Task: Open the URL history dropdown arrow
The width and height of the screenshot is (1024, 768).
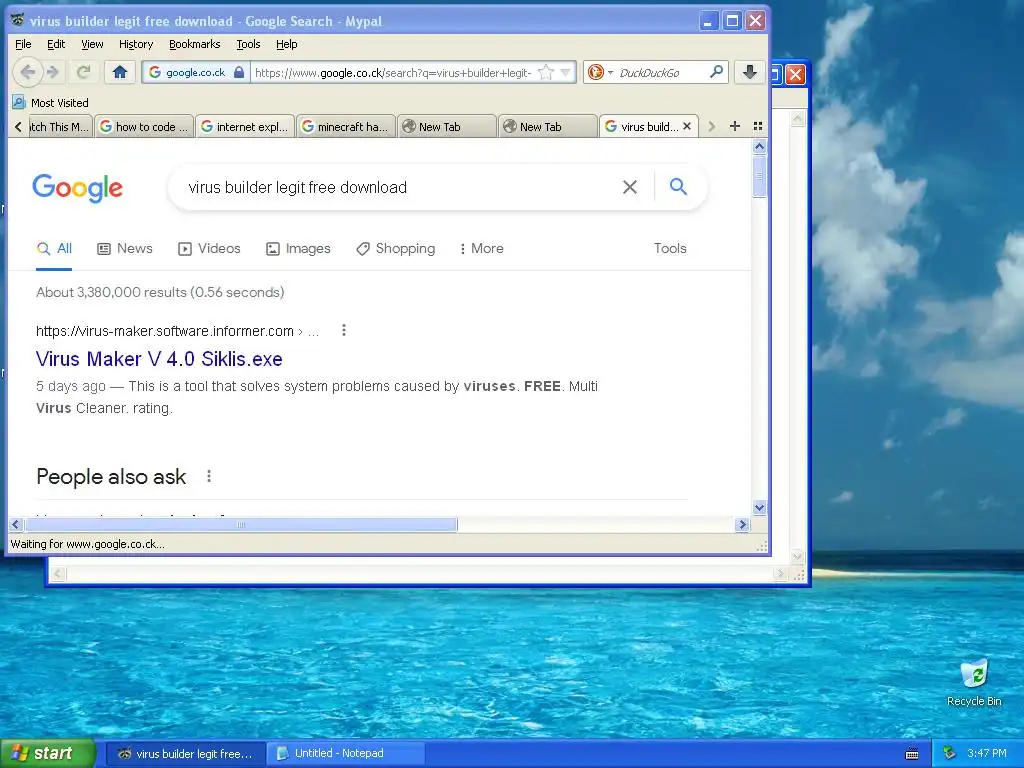Action: tap(566, 72)
